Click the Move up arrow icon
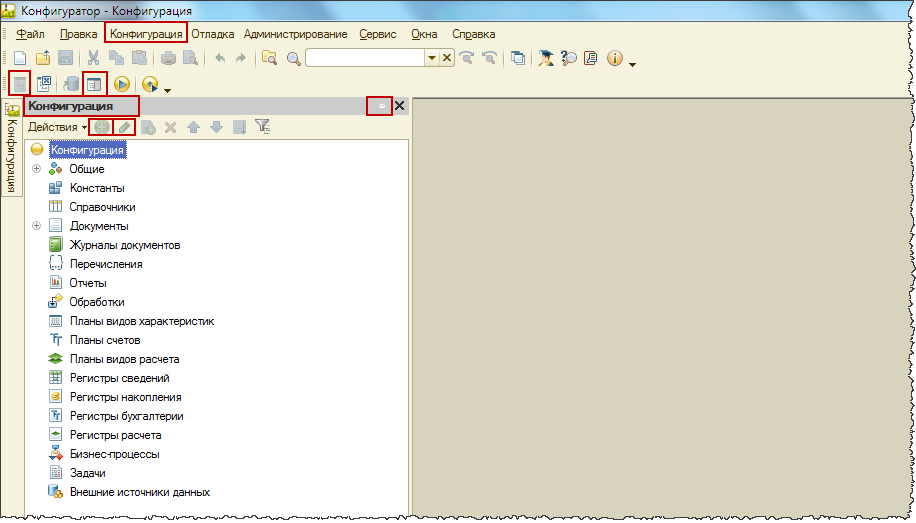The image size is (916, 523). [x=193, y=127]
